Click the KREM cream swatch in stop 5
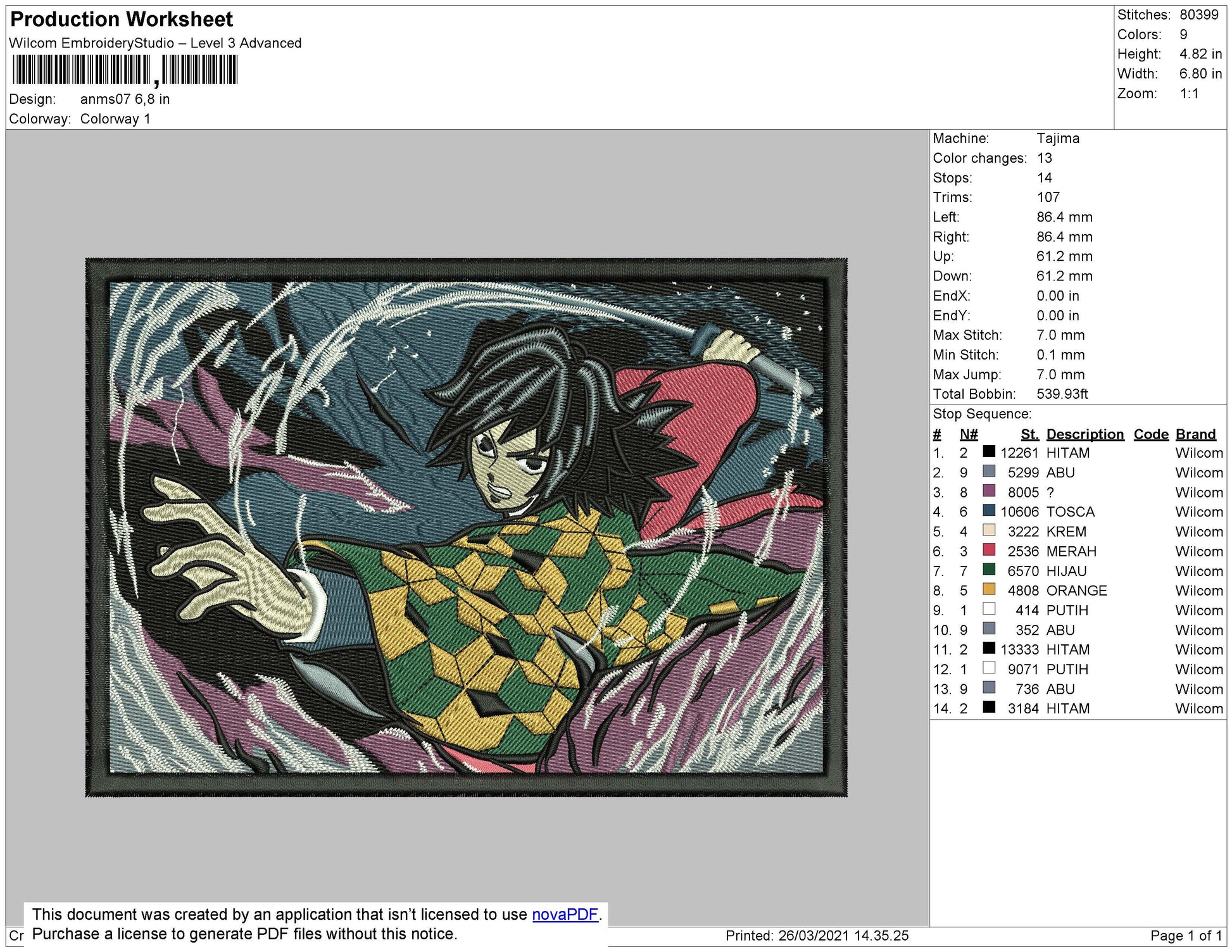This screenshot has width=1232, height=952. 989,530
